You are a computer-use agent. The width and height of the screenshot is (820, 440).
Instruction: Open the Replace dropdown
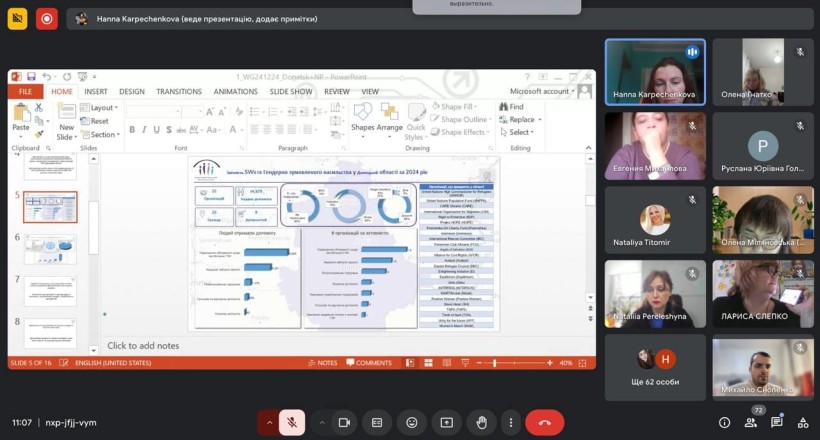tap(520, 119)
